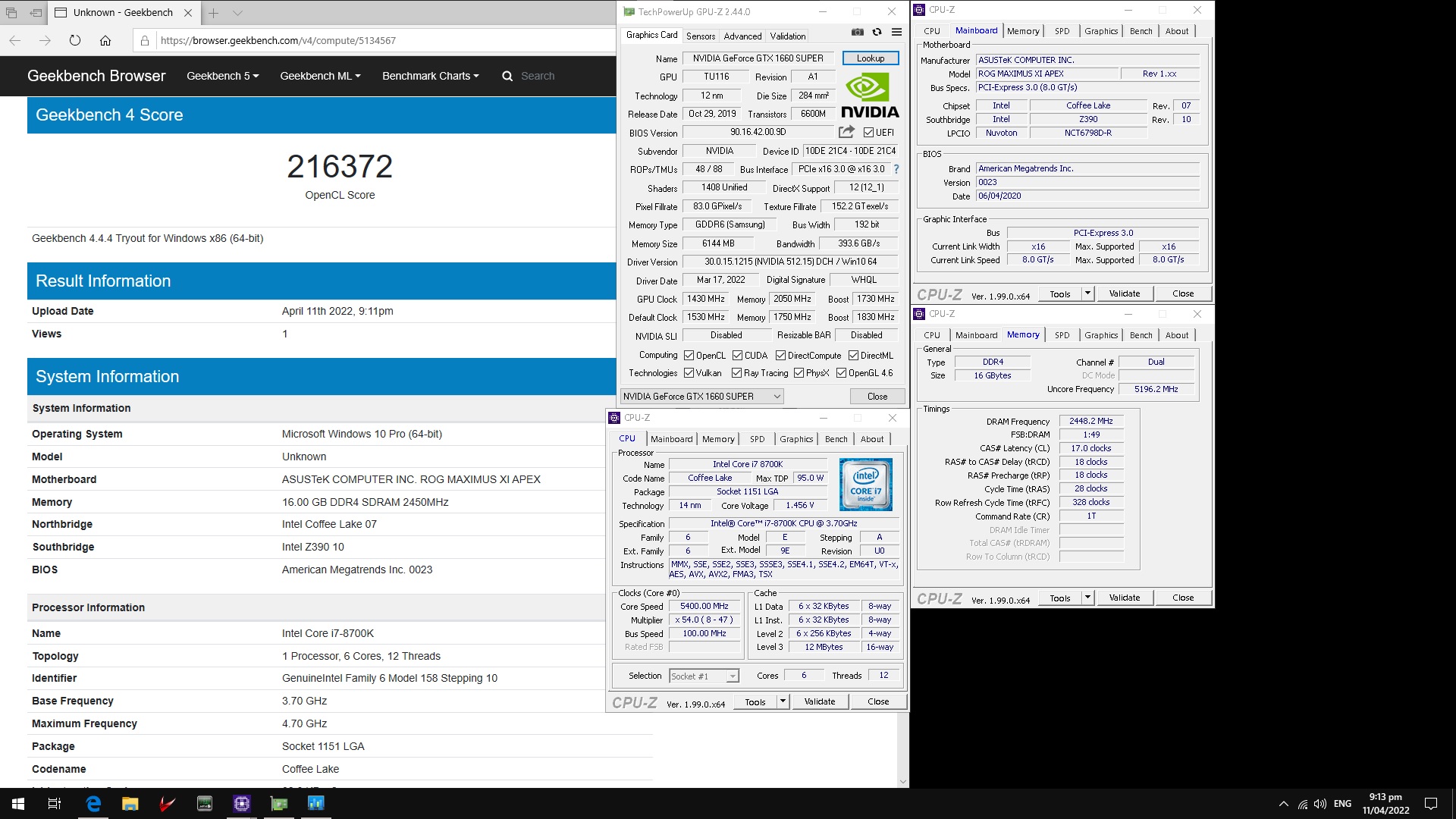Open SPD tab in CPU-Z Mainboard window
Image resolution: width=1456 pixels, height=819 pixels.
coord(1062,31)
